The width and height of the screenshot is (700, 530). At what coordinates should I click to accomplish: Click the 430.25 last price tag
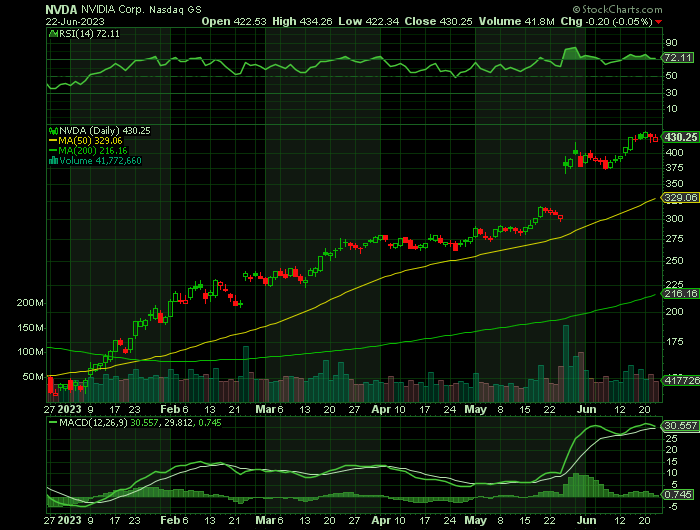[680, 138]
